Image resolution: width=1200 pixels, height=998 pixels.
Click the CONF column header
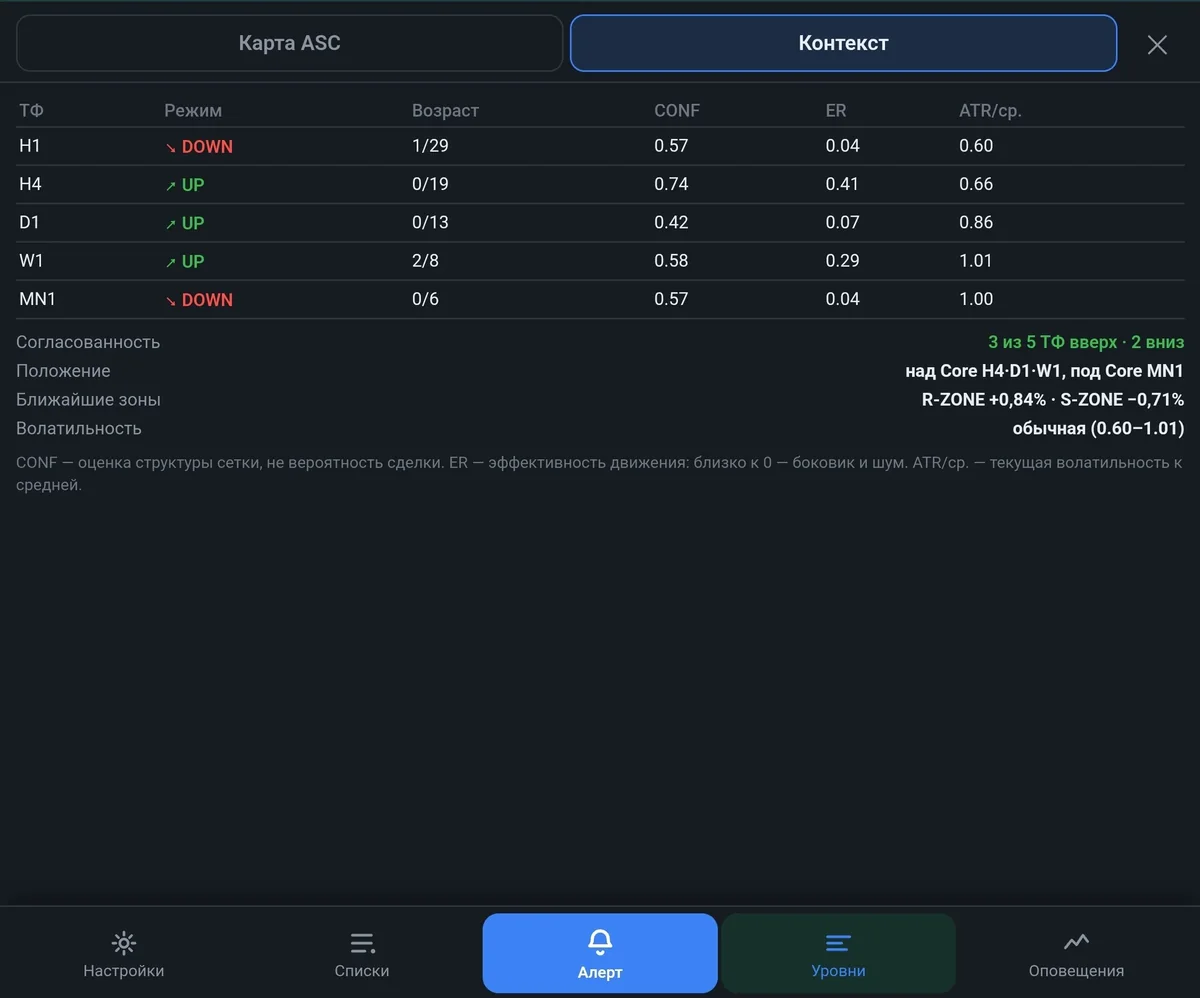click(x=677, y=110)
